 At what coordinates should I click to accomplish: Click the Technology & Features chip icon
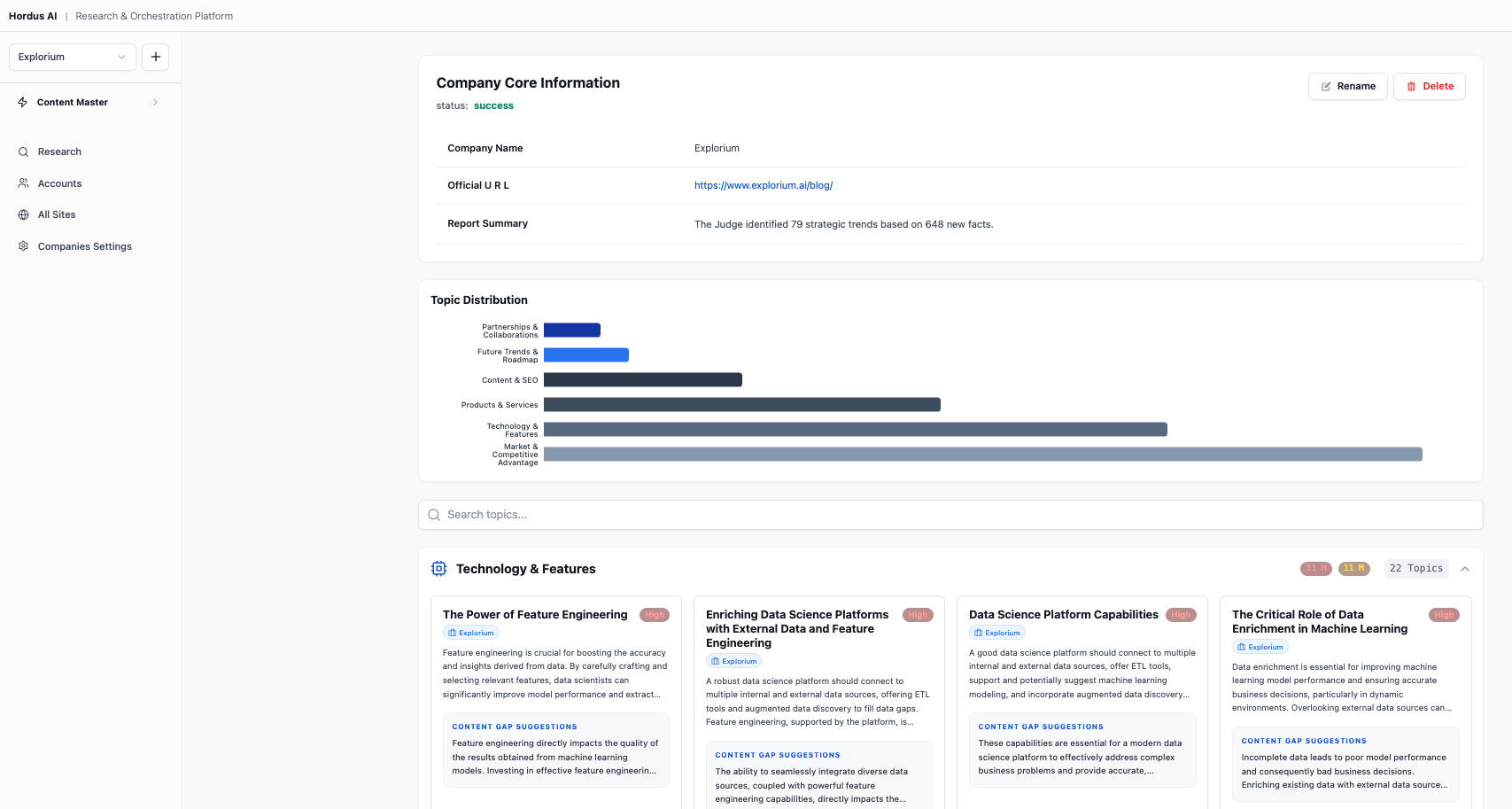tap(439, 569)
